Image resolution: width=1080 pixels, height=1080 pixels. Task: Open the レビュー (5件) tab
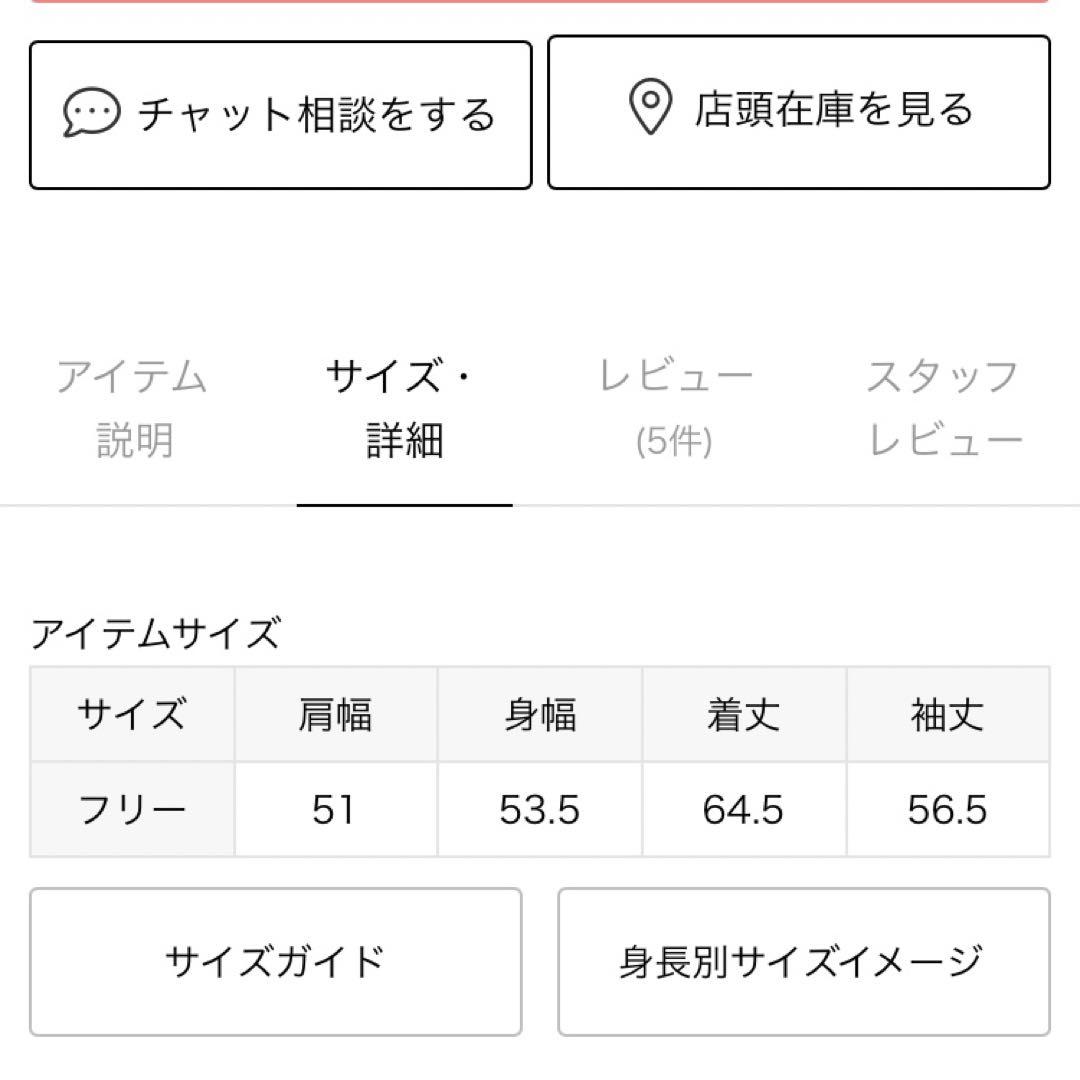pos(675,408)
